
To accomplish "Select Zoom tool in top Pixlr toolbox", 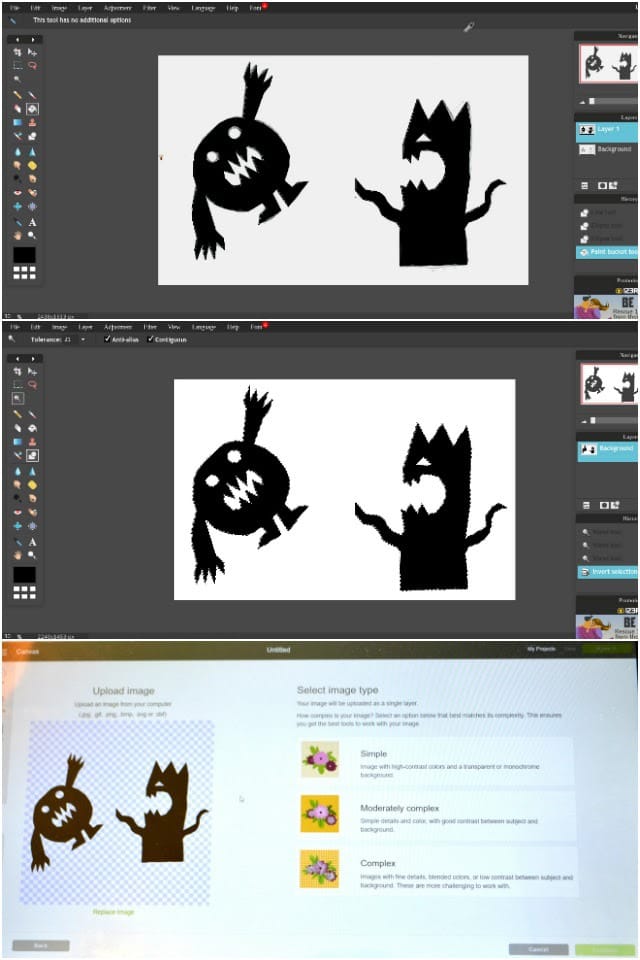I will pos(32,236).
